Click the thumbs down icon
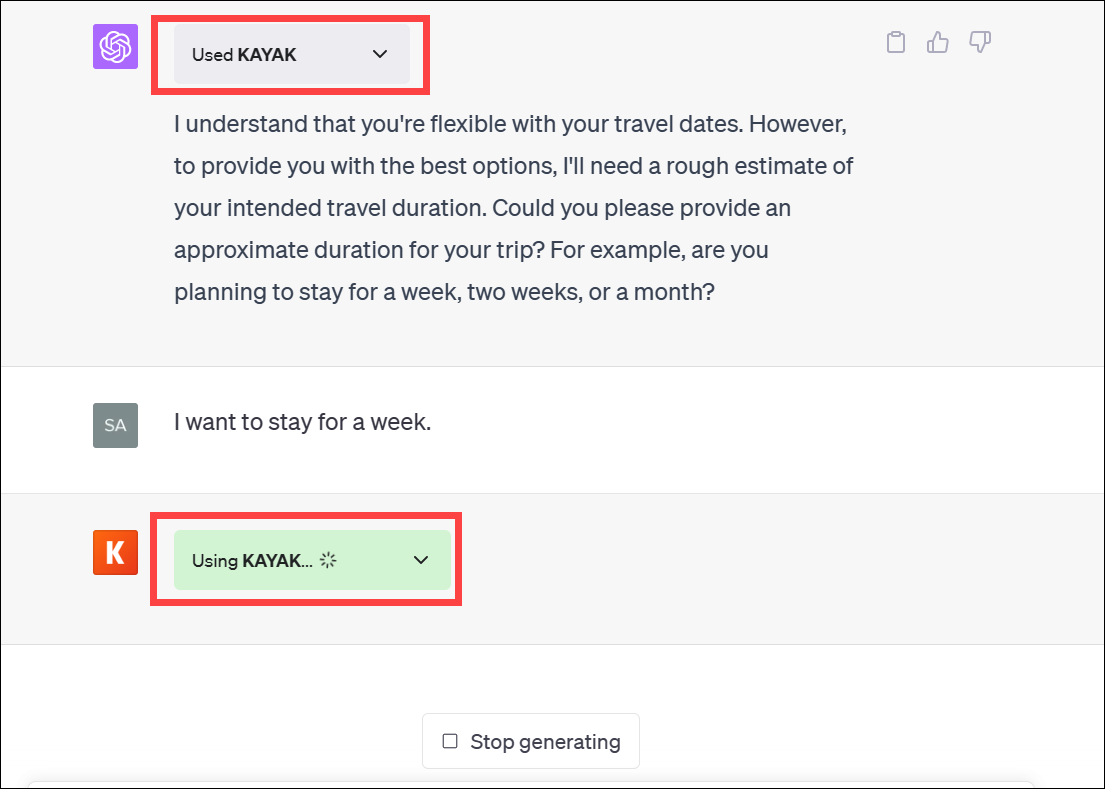 [980, 42]
